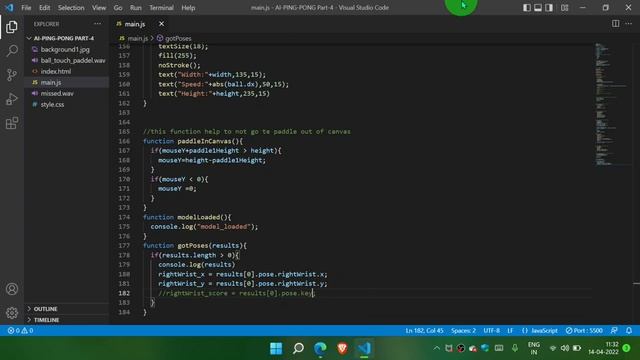Open Windows taskbar search
This screenshot has width=640, height=360.
298,348
